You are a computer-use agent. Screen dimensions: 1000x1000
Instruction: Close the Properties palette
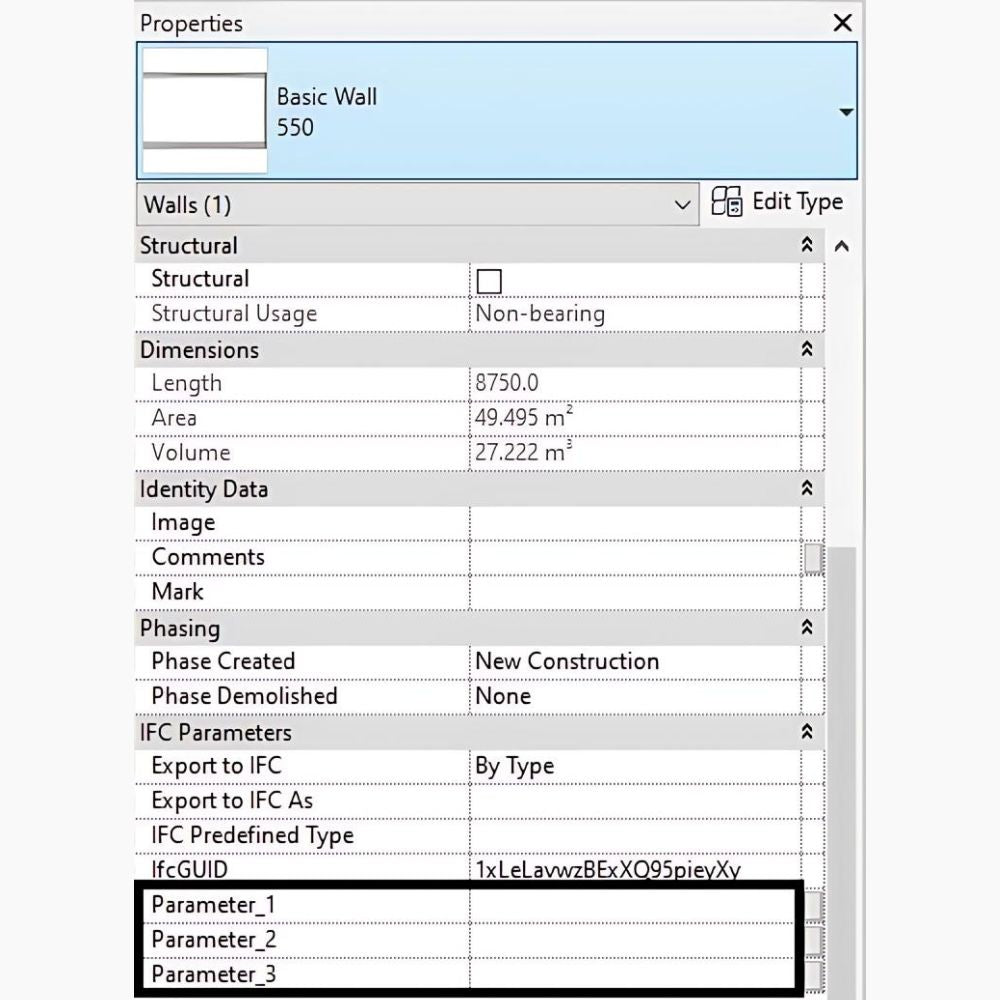(843, 23)
